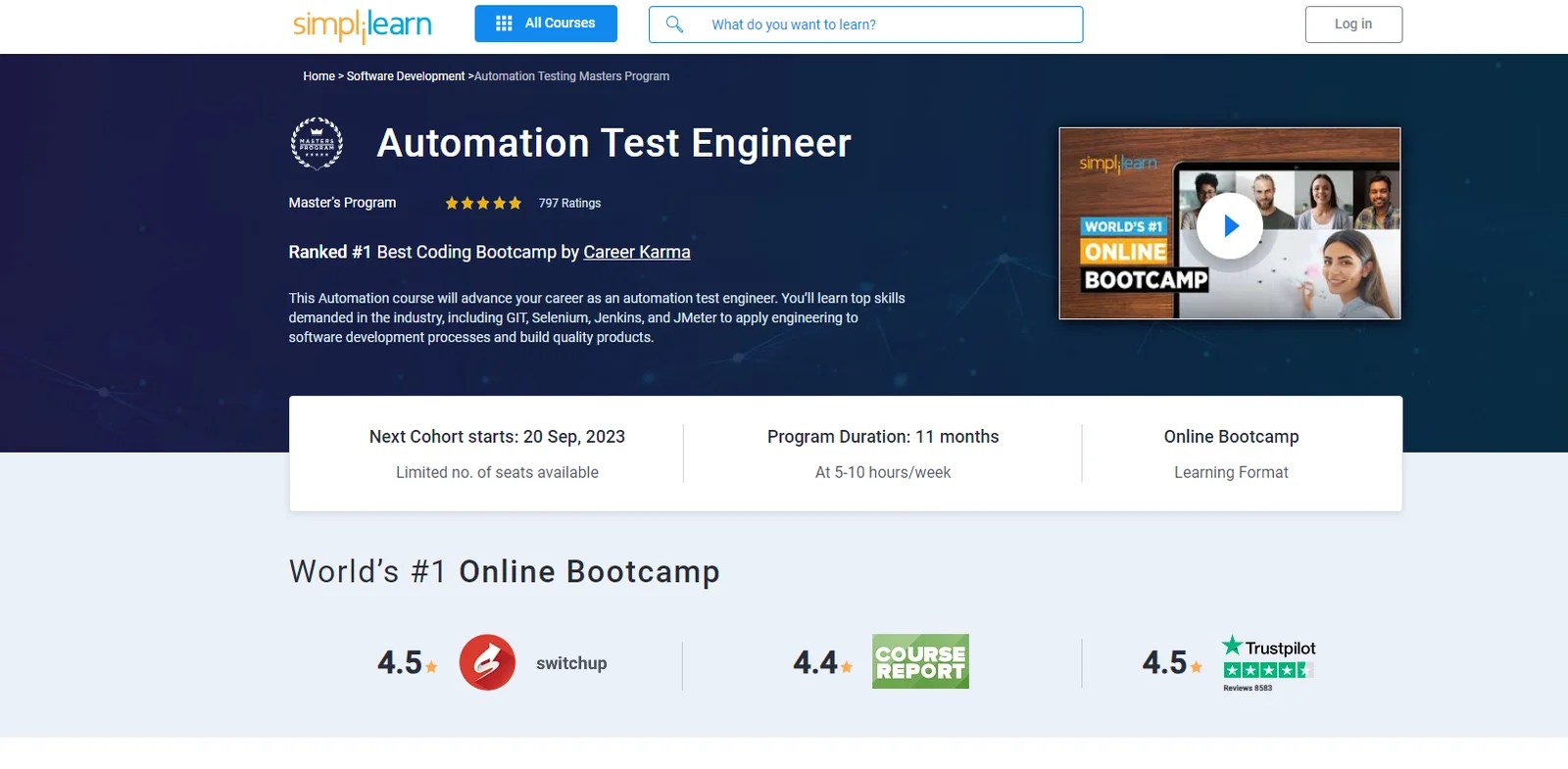1568x769 pixels.
Task: Click the Masters Program badge icon
Action: pyautogui.click(x=317, y=144)
